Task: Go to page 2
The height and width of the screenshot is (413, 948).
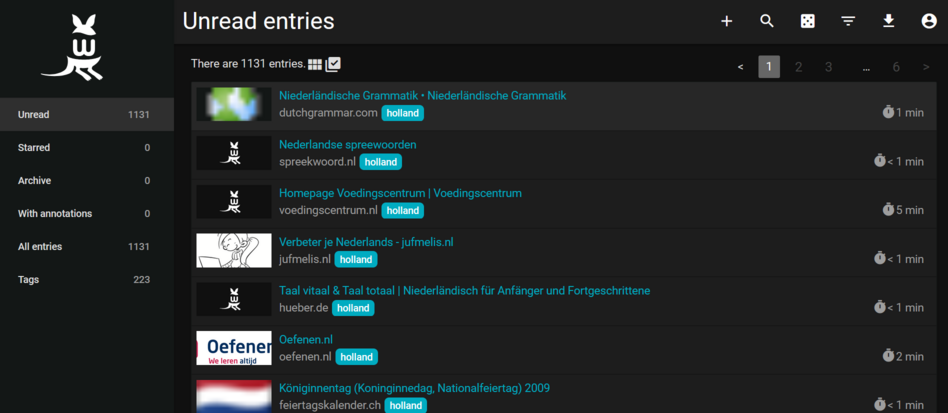Action: pos(799,67)
